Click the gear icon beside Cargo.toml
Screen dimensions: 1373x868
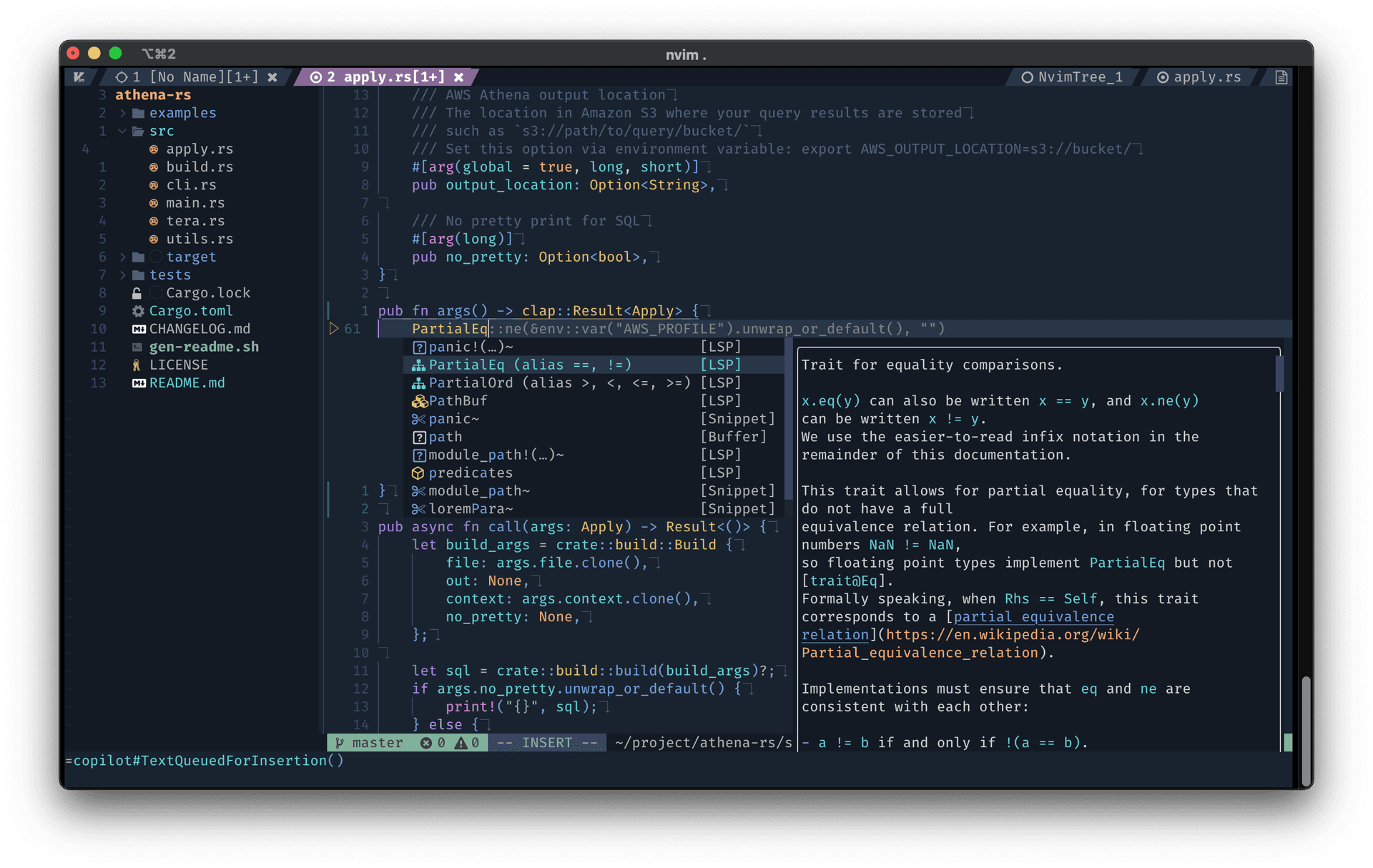138,310
